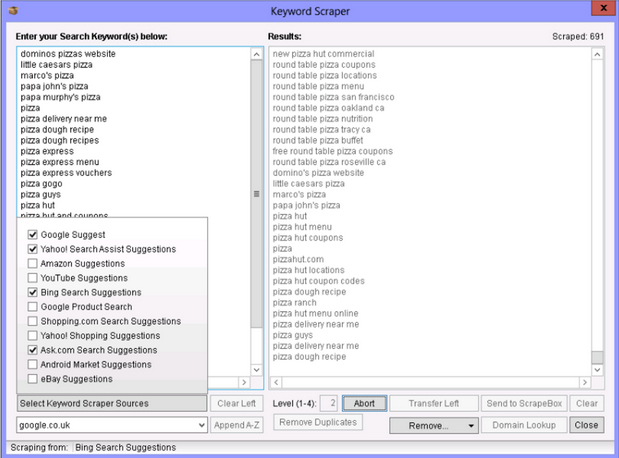Open Domain Lookup
This screenshot has width=619, height=458.
tap(524, 425)
